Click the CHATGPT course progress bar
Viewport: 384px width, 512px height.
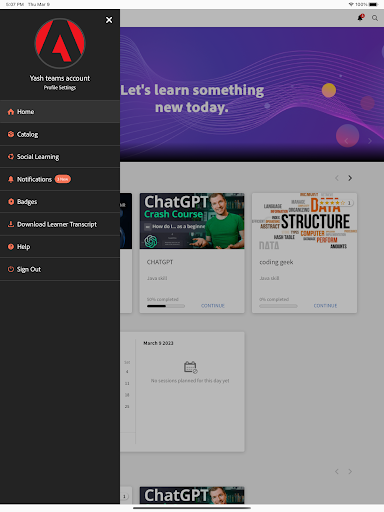coord(166,306)
